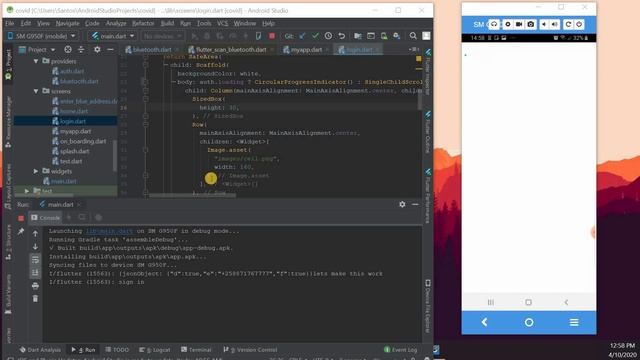This screenshot has width=640, height=360.
Task: Click the blue back arrow below phone screen
Action: (x=484, y=322)
